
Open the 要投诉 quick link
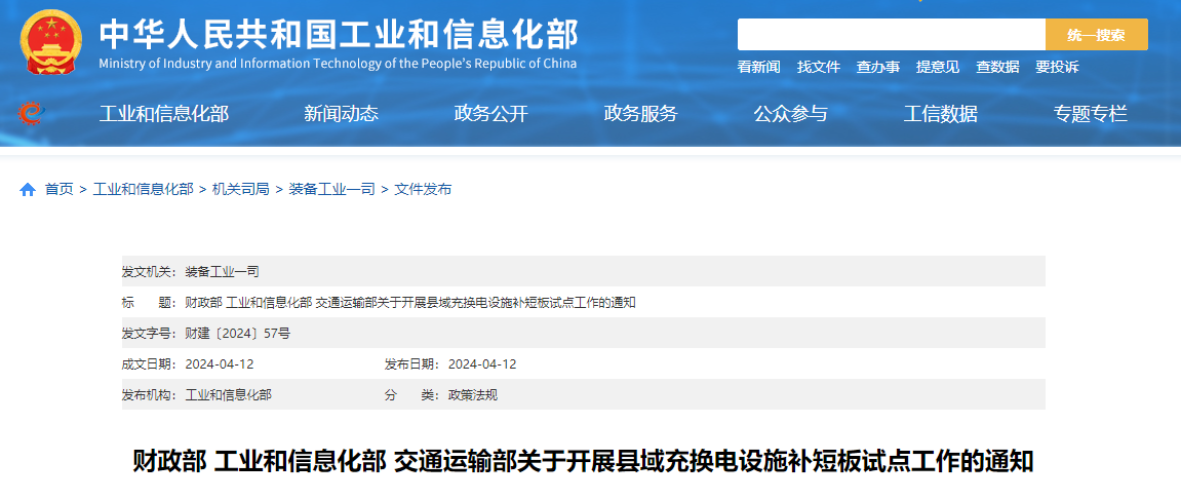1057,67
